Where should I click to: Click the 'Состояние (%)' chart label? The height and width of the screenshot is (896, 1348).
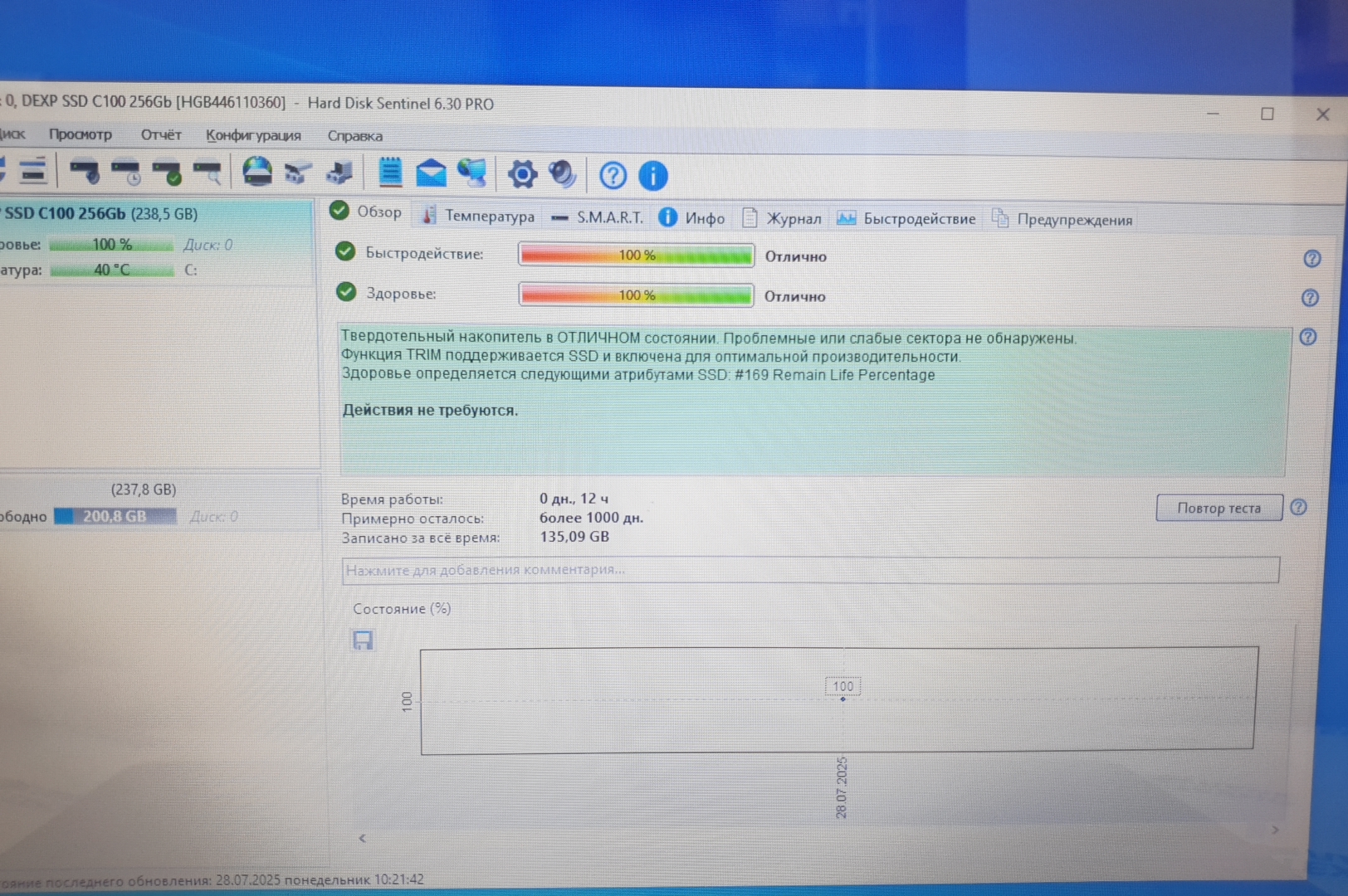point(402,608)
